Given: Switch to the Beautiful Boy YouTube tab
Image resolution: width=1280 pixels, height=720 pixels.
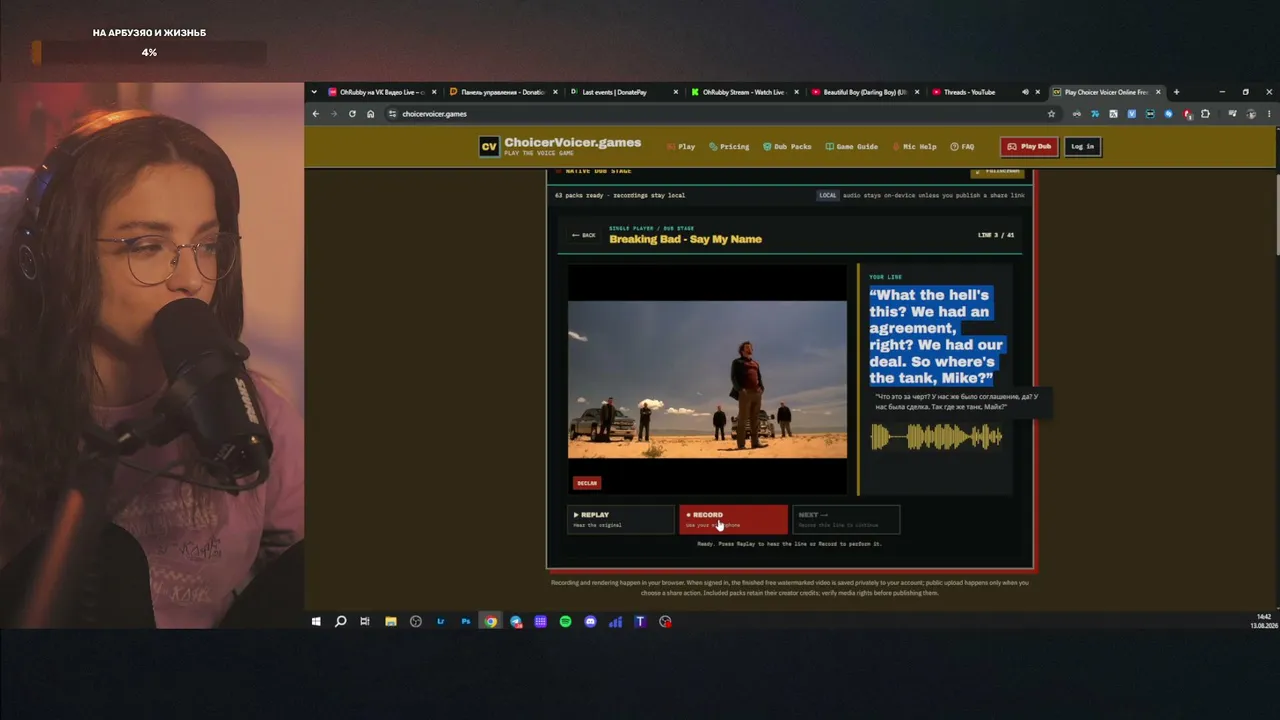Looking at the screenshot, I should 865,92.
